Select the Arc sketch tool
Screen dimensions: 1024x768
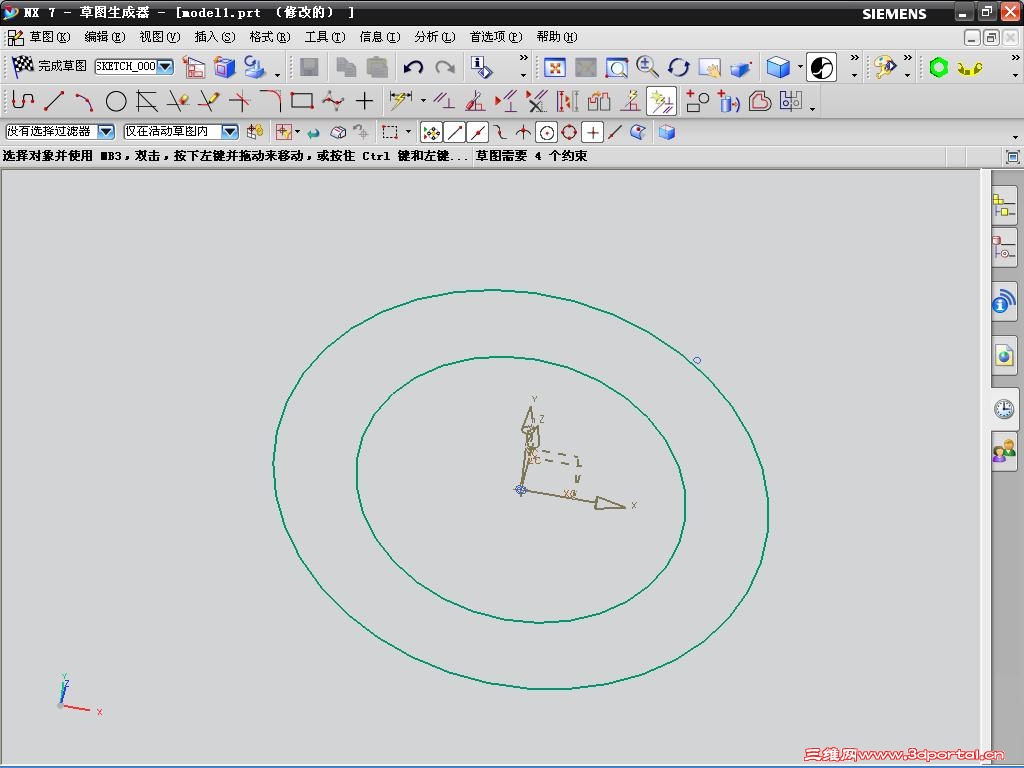(x=84, y=101)
